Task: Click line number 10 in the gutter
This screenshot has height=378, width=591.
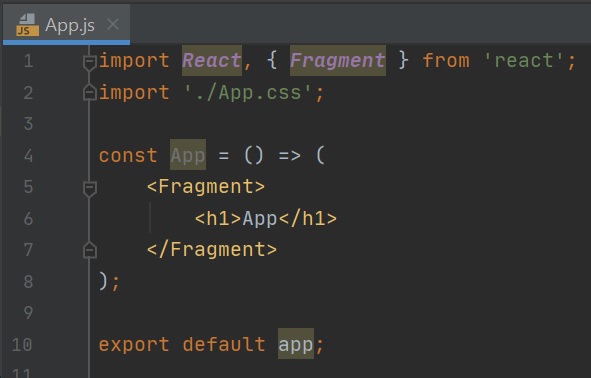Action: (x=22, y=344)
